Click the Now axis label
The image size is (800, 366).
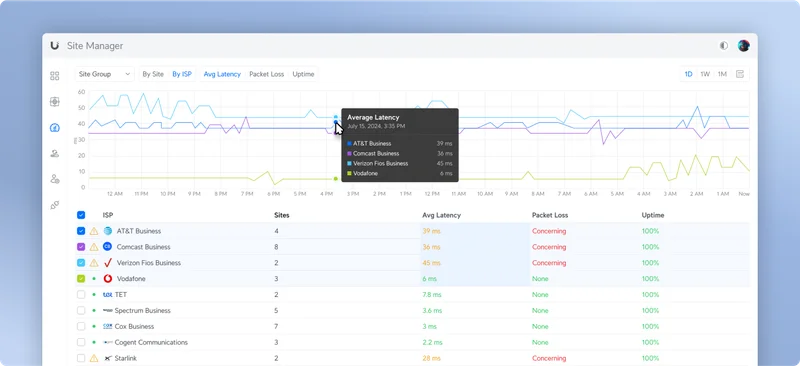pyautogui.click(x=744, y=194)
